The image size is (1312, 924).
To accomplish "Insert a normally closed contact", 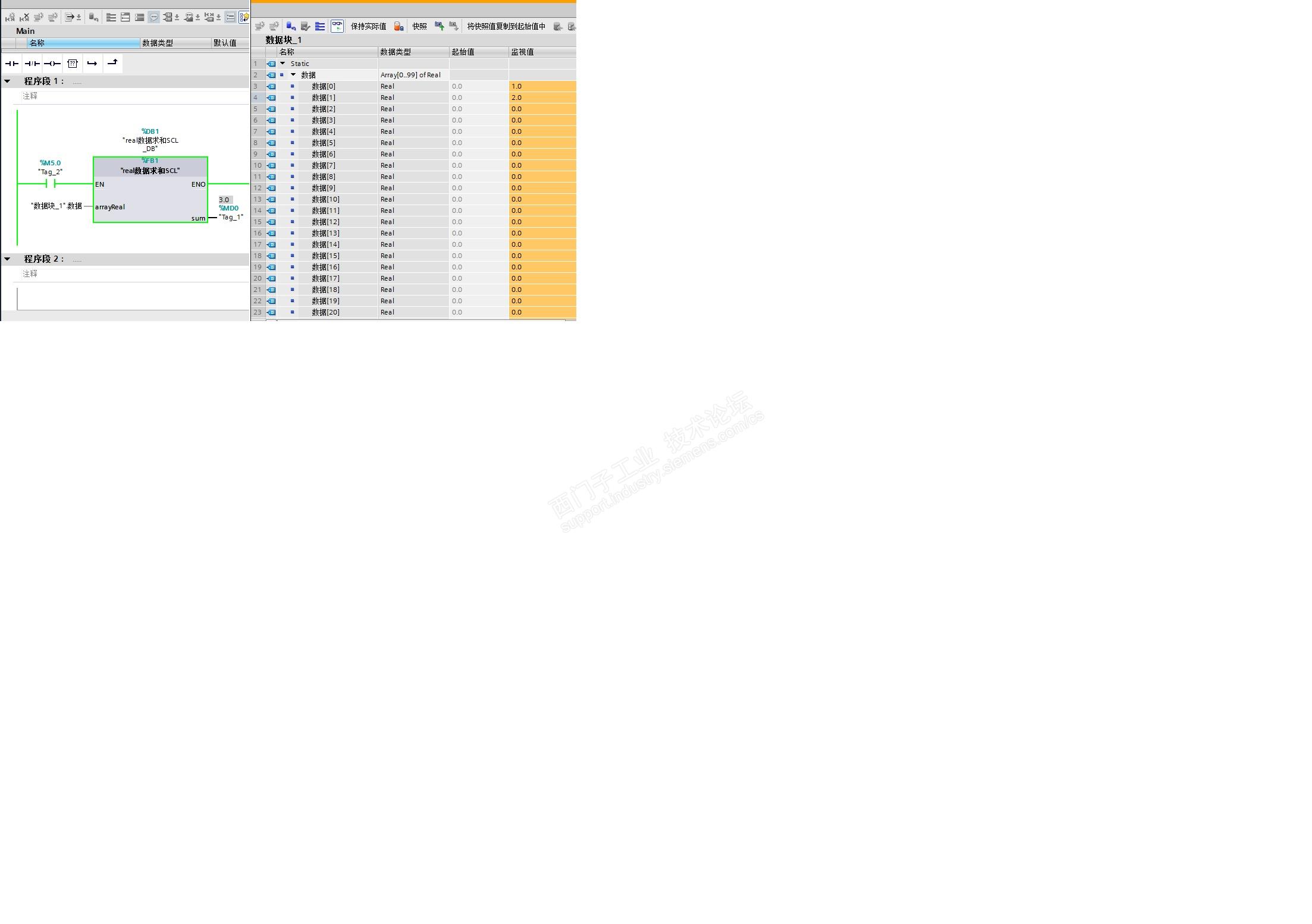I will coord(32,64).
